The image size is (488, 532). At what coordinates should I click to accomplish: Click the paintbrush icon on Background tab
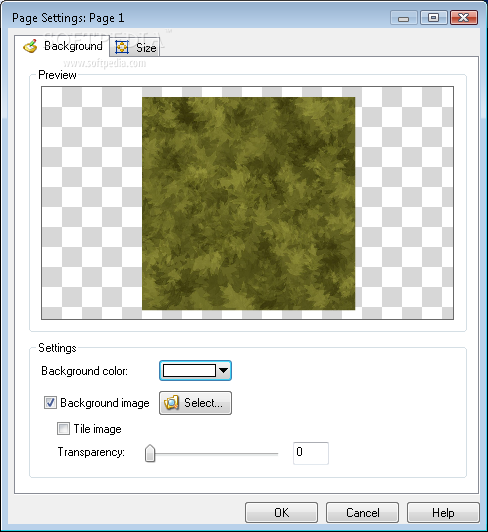[x=30, y=46]
